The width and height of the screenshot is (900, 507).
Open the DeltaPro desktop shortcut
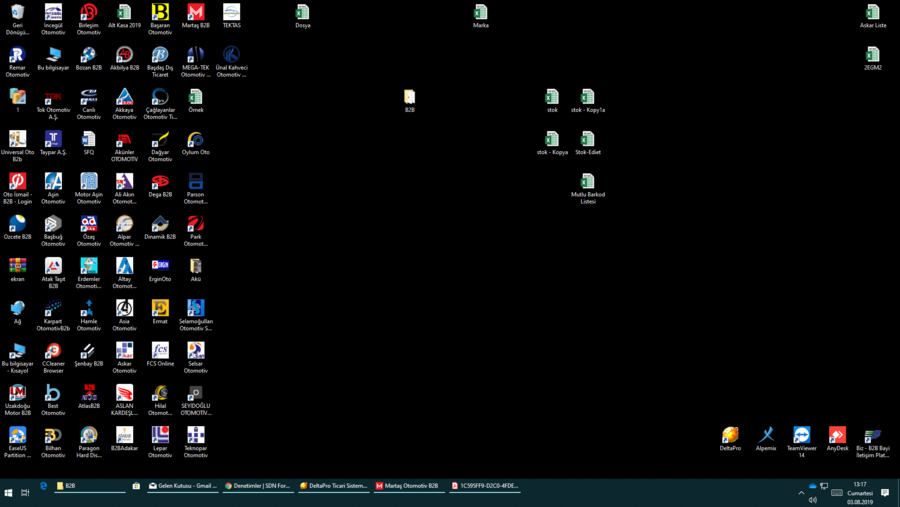(x=730, y=436)
